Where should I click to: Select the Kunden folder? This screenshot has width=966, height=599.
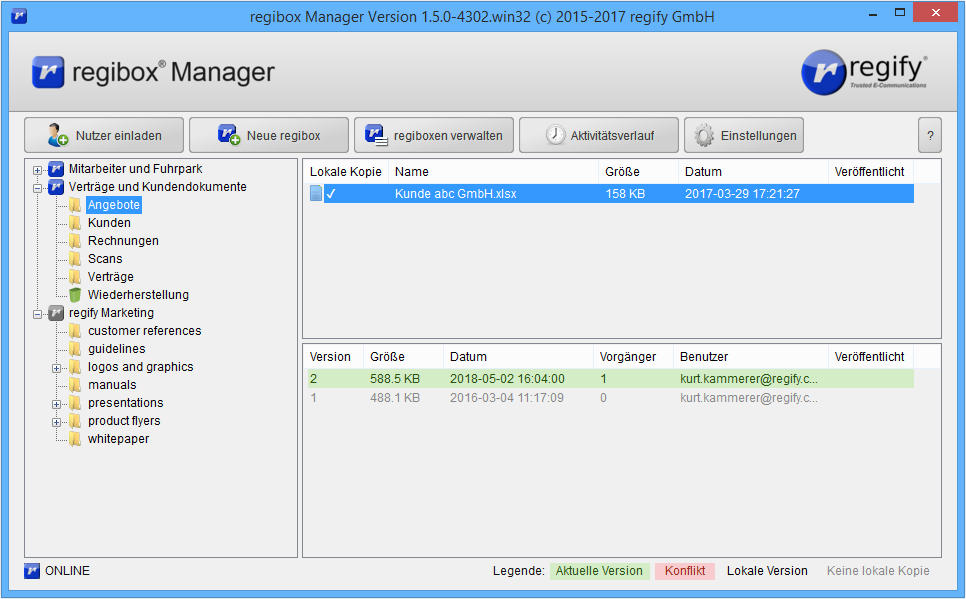pos(109,222)
